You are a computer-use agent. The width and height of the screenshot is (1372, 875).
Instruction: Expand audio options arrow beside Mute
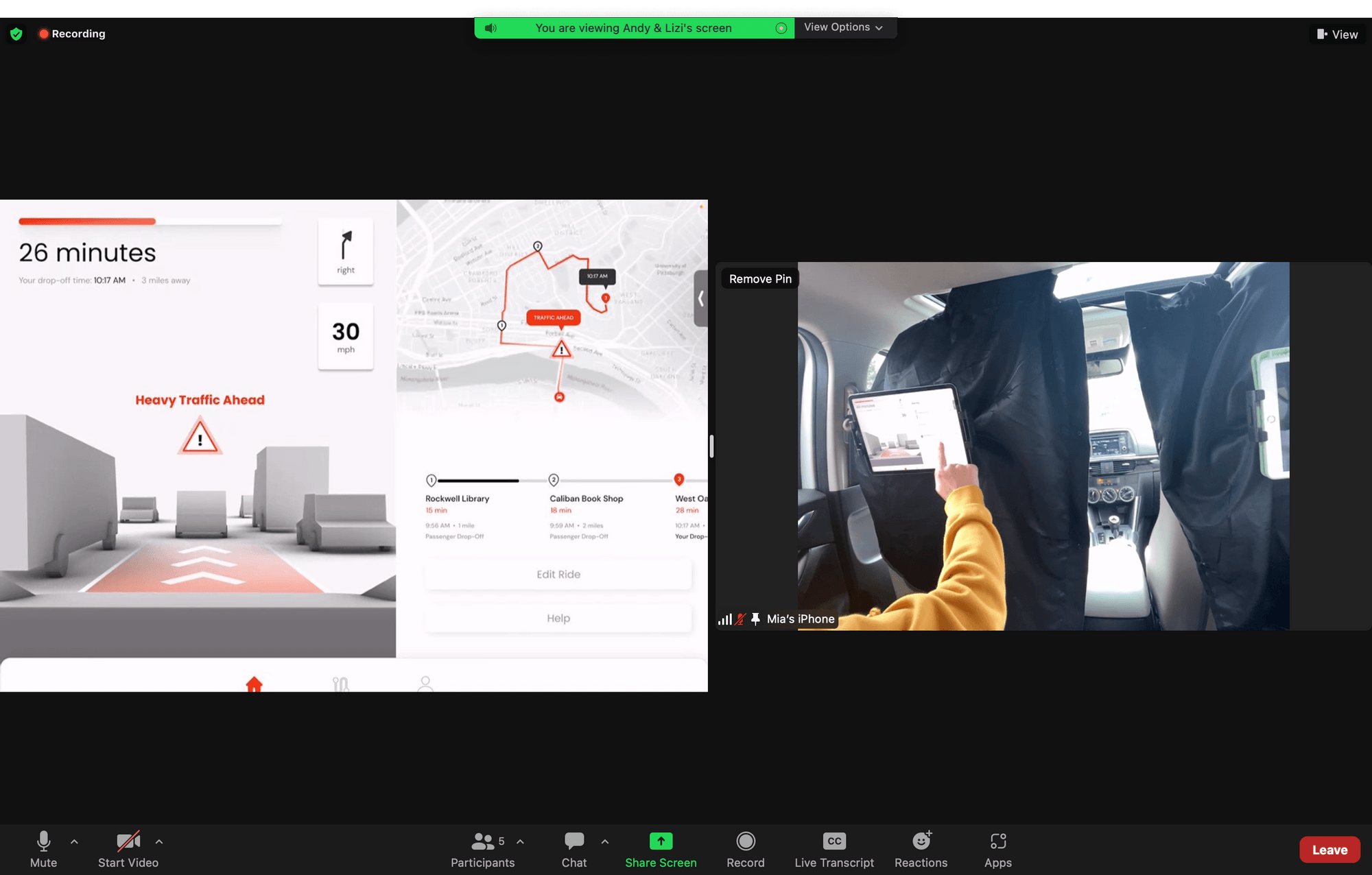point(74,841)
